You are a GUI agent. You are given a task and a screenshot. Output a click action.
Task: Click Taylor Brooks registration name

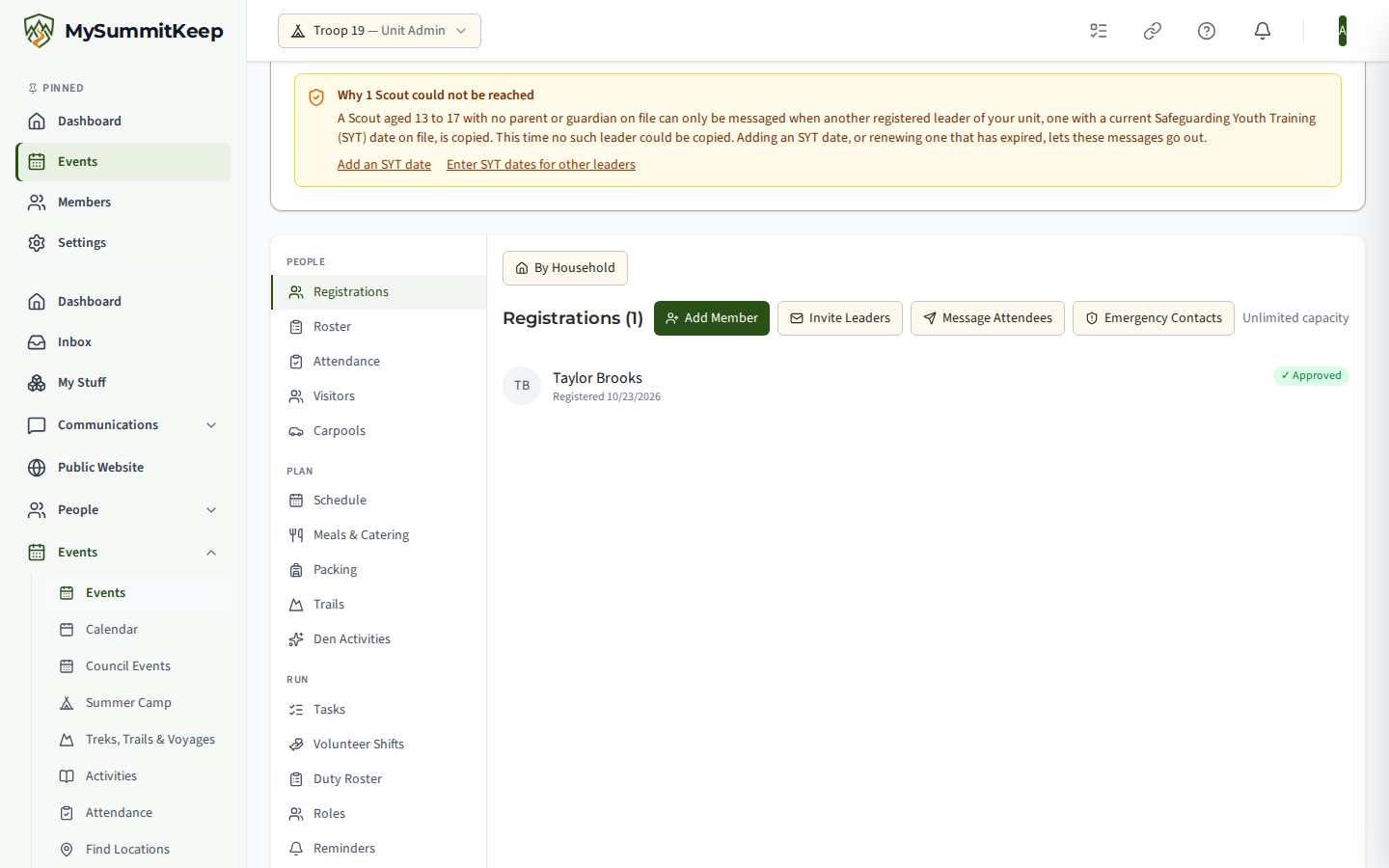pos(597,378)
